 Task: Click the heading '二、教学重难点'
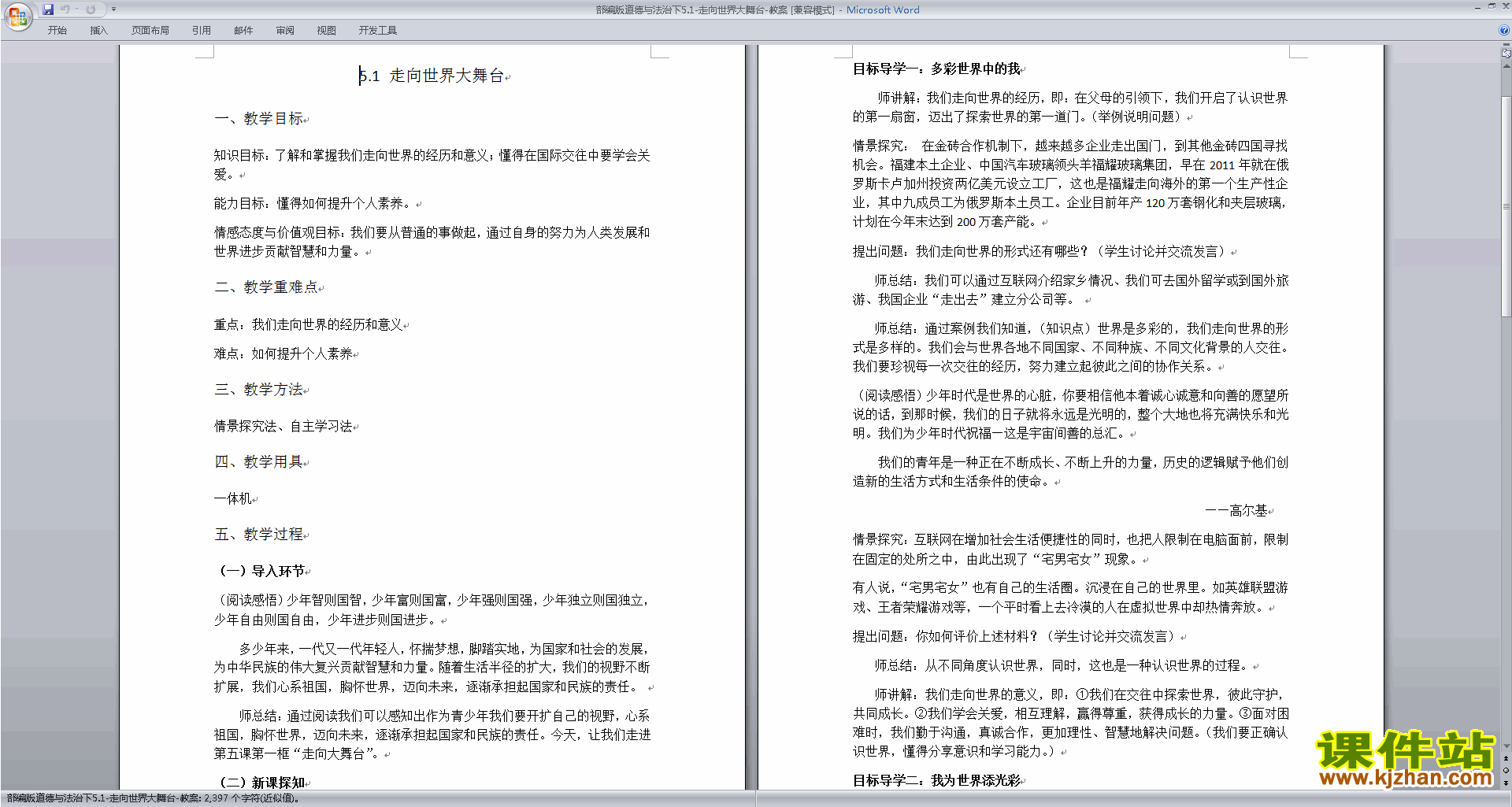[x=266, y=287]
